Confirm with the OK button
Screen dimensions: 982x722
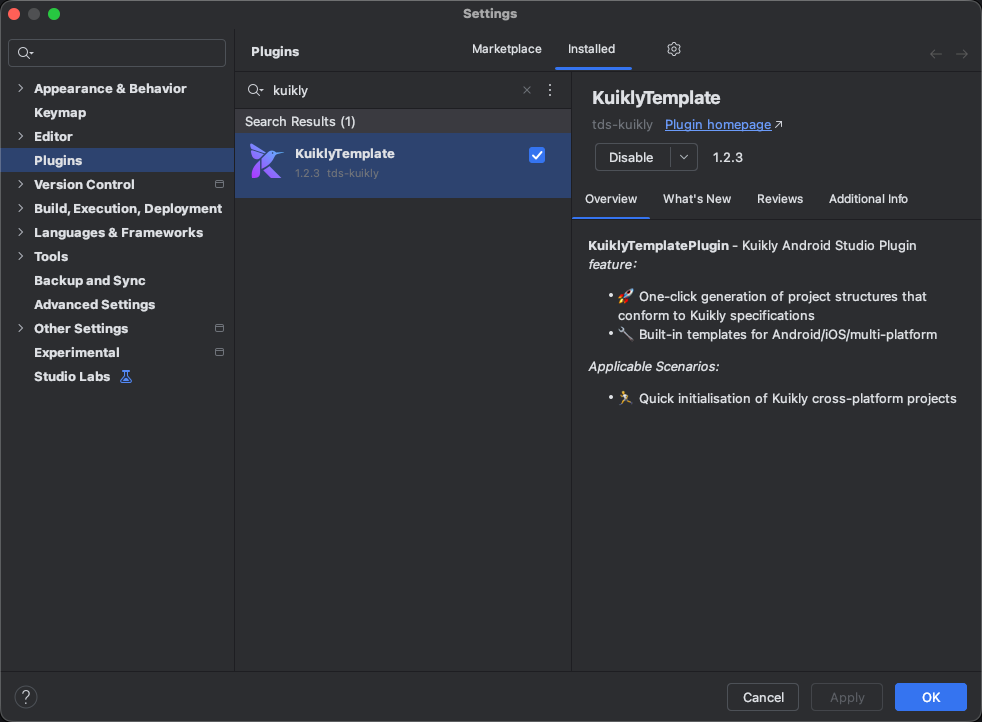931,697
